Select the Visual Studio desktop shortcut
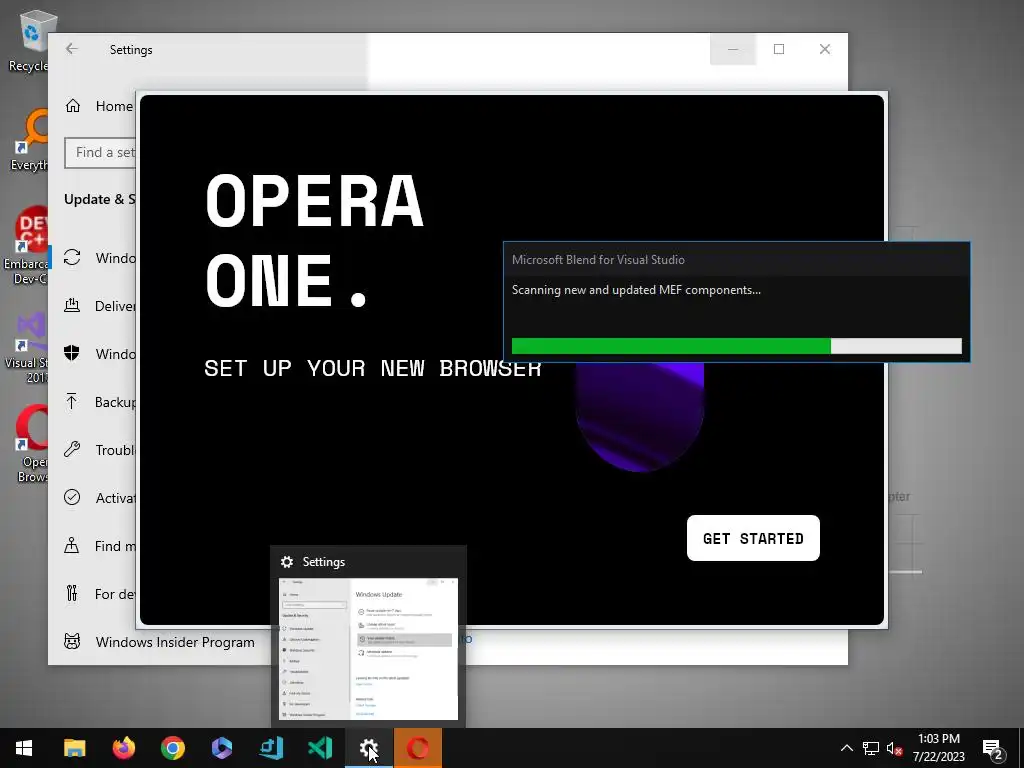1024x768 pixels. (26, 348)
